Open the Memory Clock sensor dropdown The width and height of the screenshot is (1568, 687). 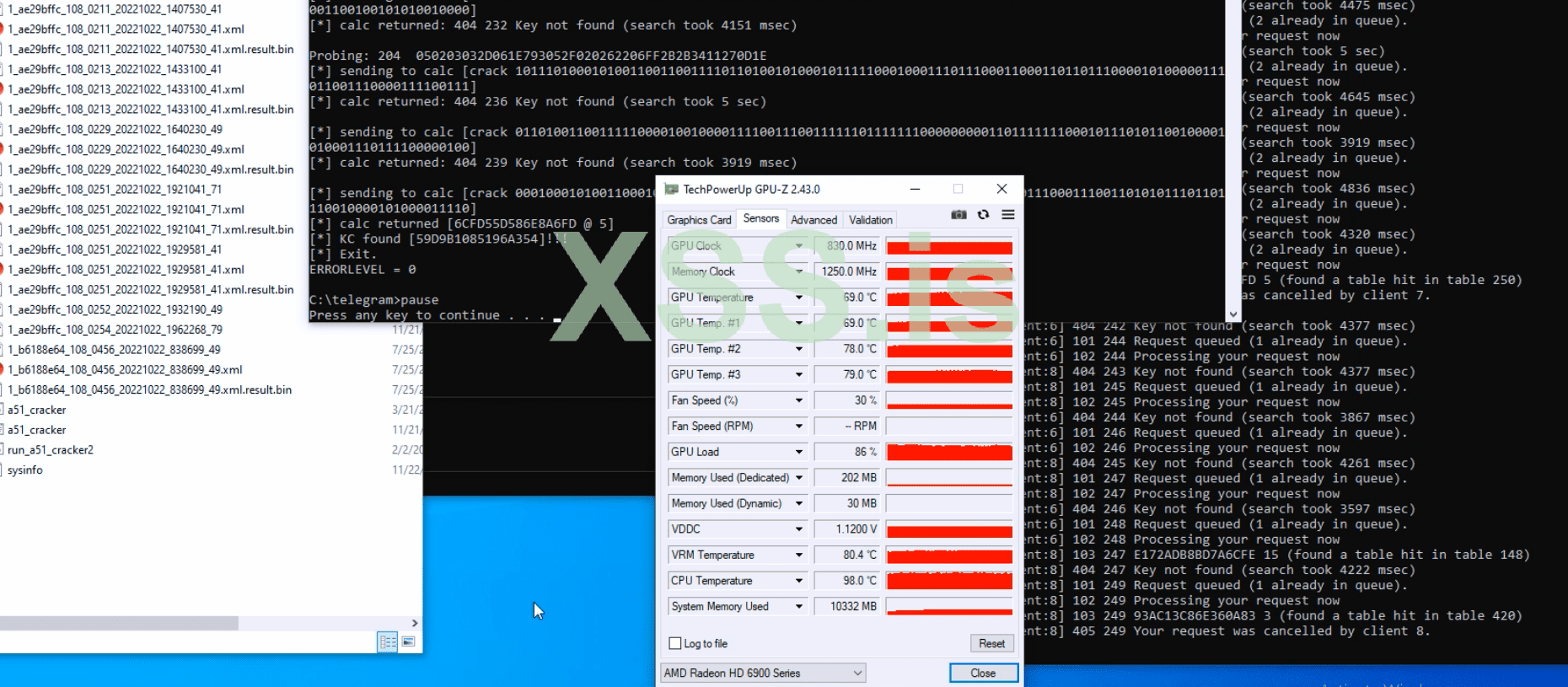tap(799, 271)
